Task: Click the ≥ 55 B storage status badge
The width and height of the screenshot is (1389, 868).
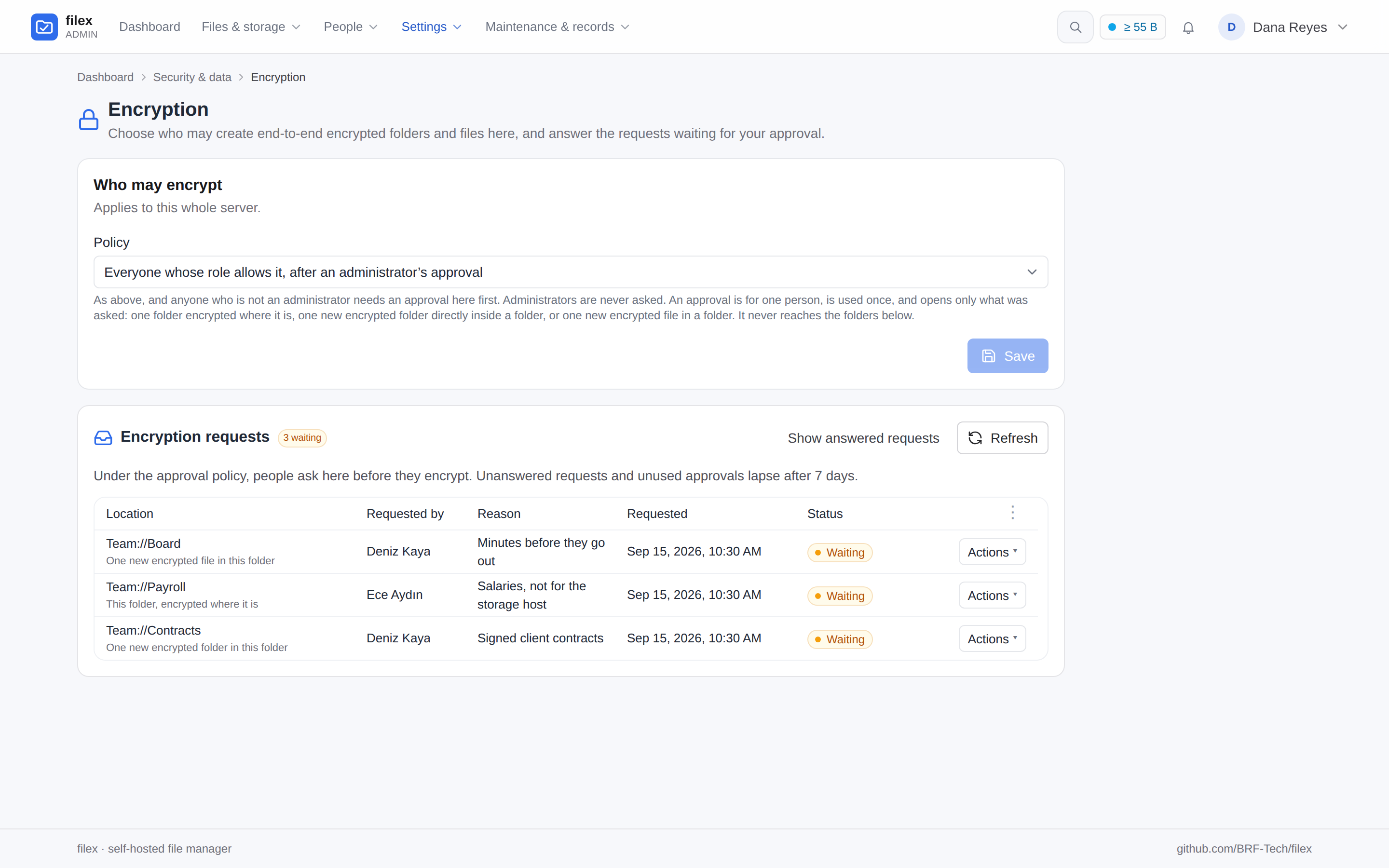Action: coord(1132,27)
